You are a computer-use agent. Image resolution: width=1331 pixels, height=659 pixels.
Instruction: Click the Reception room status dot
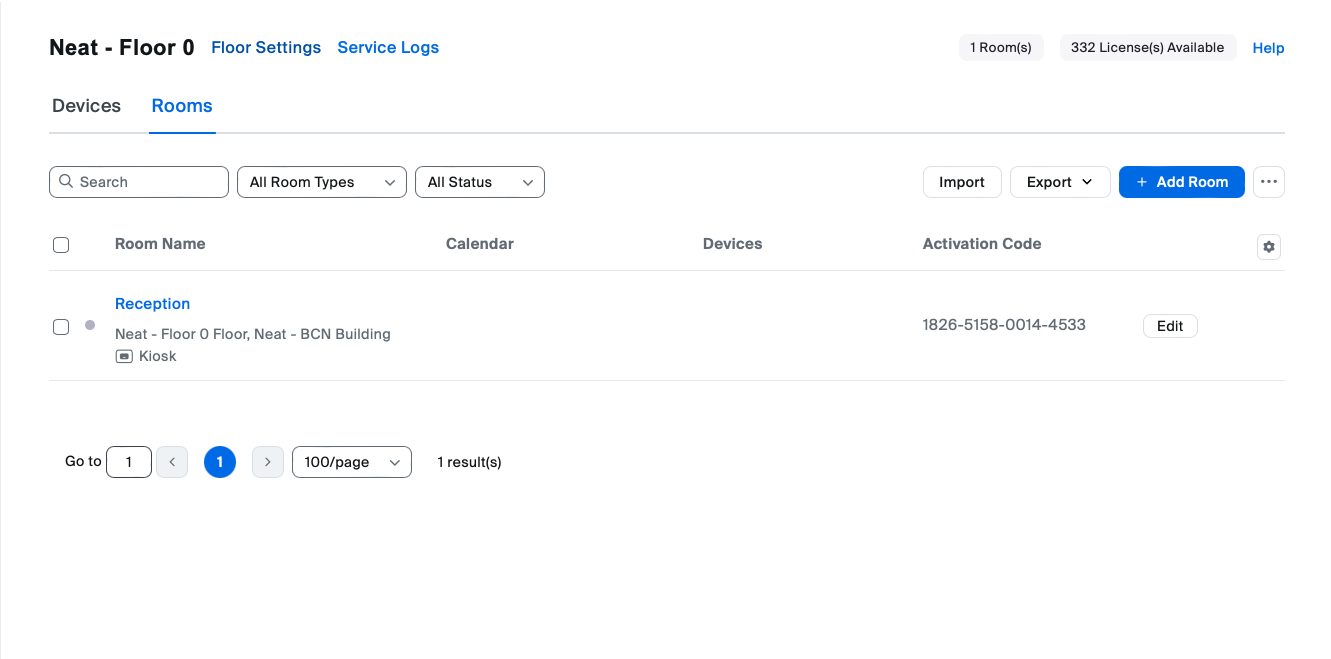coord(90,325)
